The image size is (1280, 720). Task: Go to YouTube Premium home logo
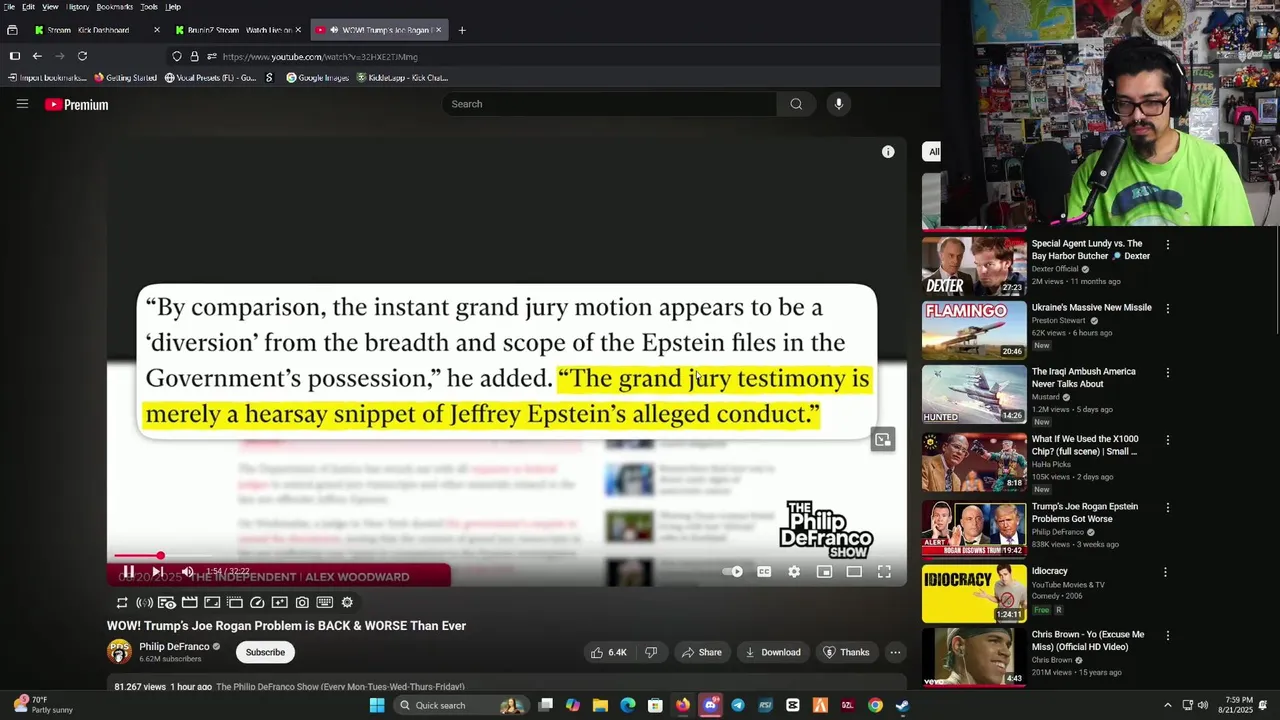(76, 104)
